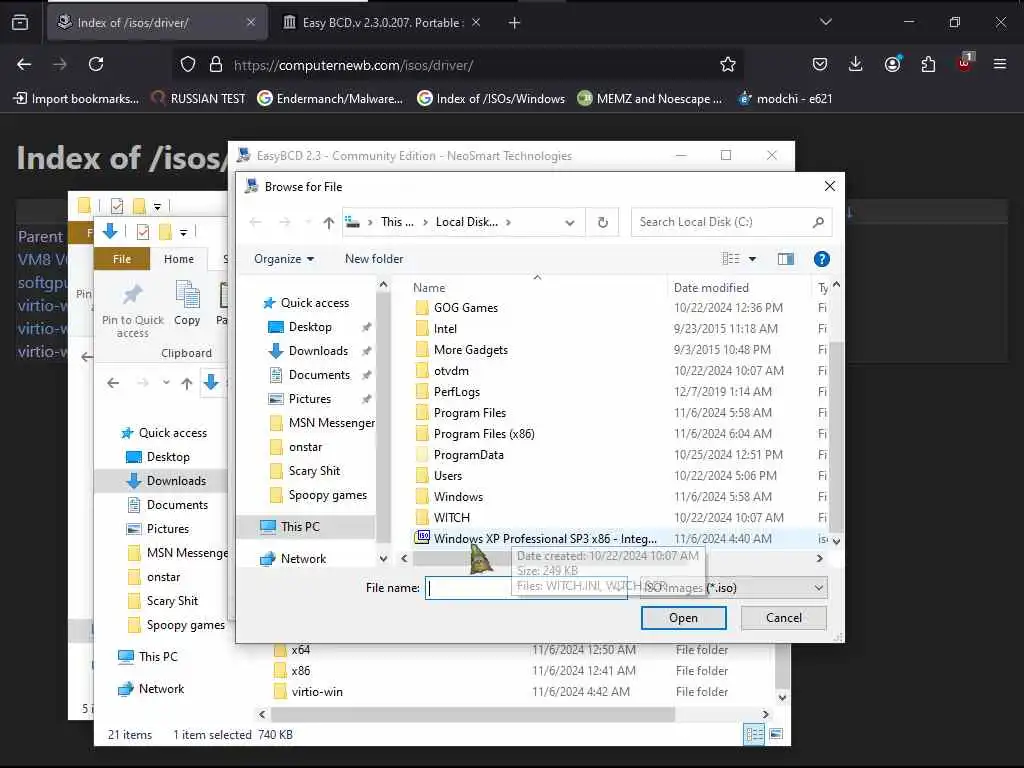The image size is (1024, 768).
Task: Click the Copy icon in Explorer ribbon
Action: coord(187,302)
